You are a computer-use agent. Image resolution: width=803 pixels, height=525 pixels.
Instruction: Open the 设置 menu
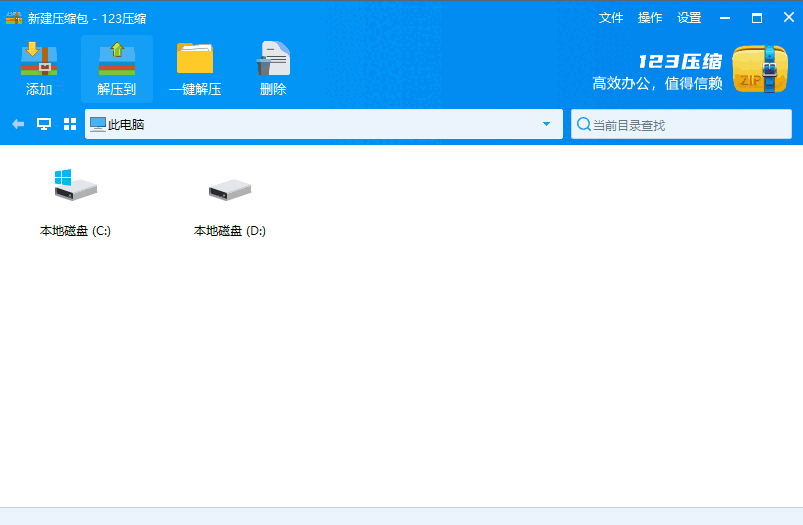coord(689,18)
